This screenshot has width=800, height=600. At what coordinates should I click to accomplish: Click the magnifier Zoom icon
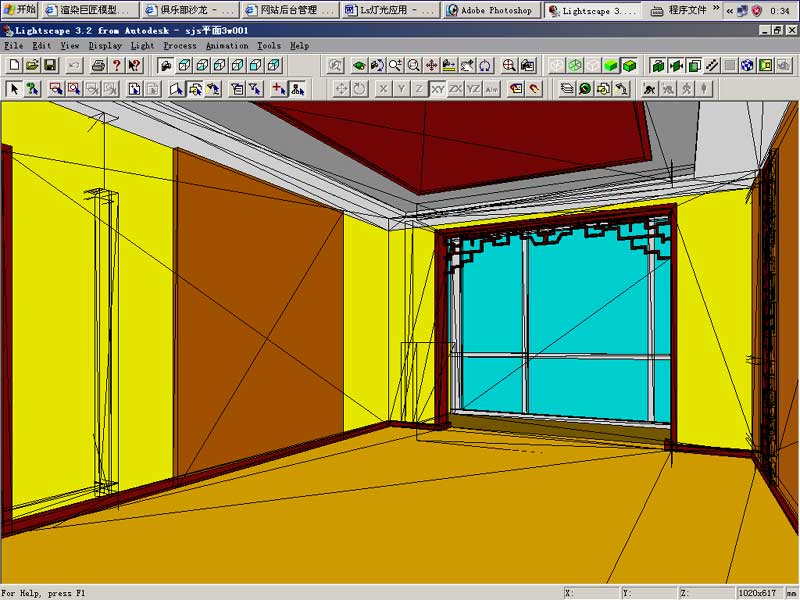tap(414, 65)
